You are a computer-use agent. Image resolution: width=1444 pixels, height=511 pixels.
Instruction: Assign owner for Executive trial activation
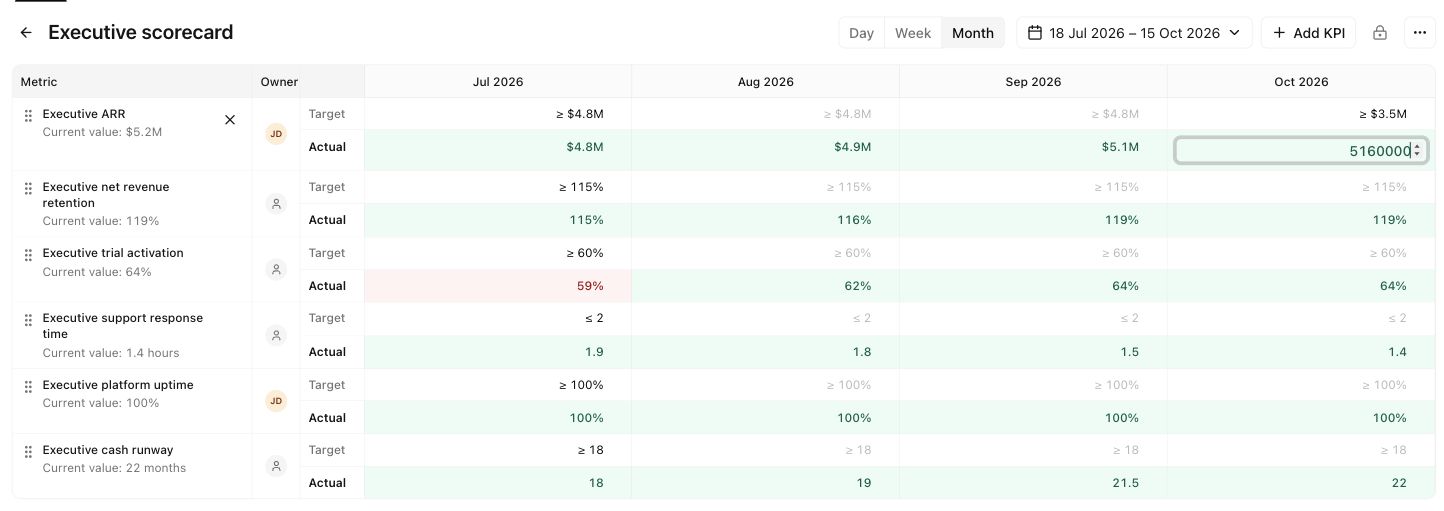pyautogui.click(x=276, y=270)
